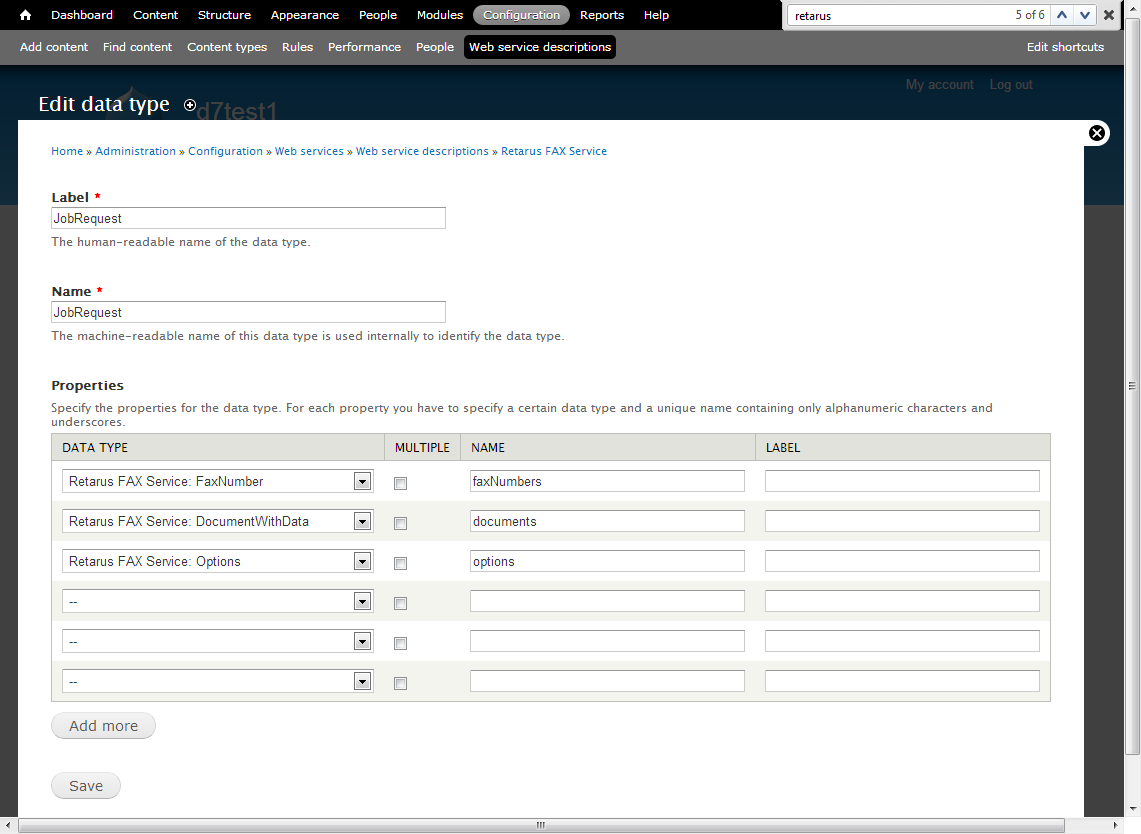This screenshot has height=834, width=1141.
Task: Tick Multiple checkbox in second empty row
Action: click(x=400, y=643)
